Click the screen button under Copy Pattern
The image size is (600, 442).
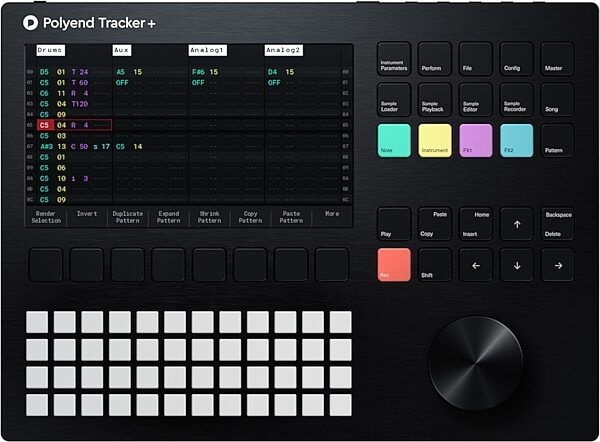point(250,265)
